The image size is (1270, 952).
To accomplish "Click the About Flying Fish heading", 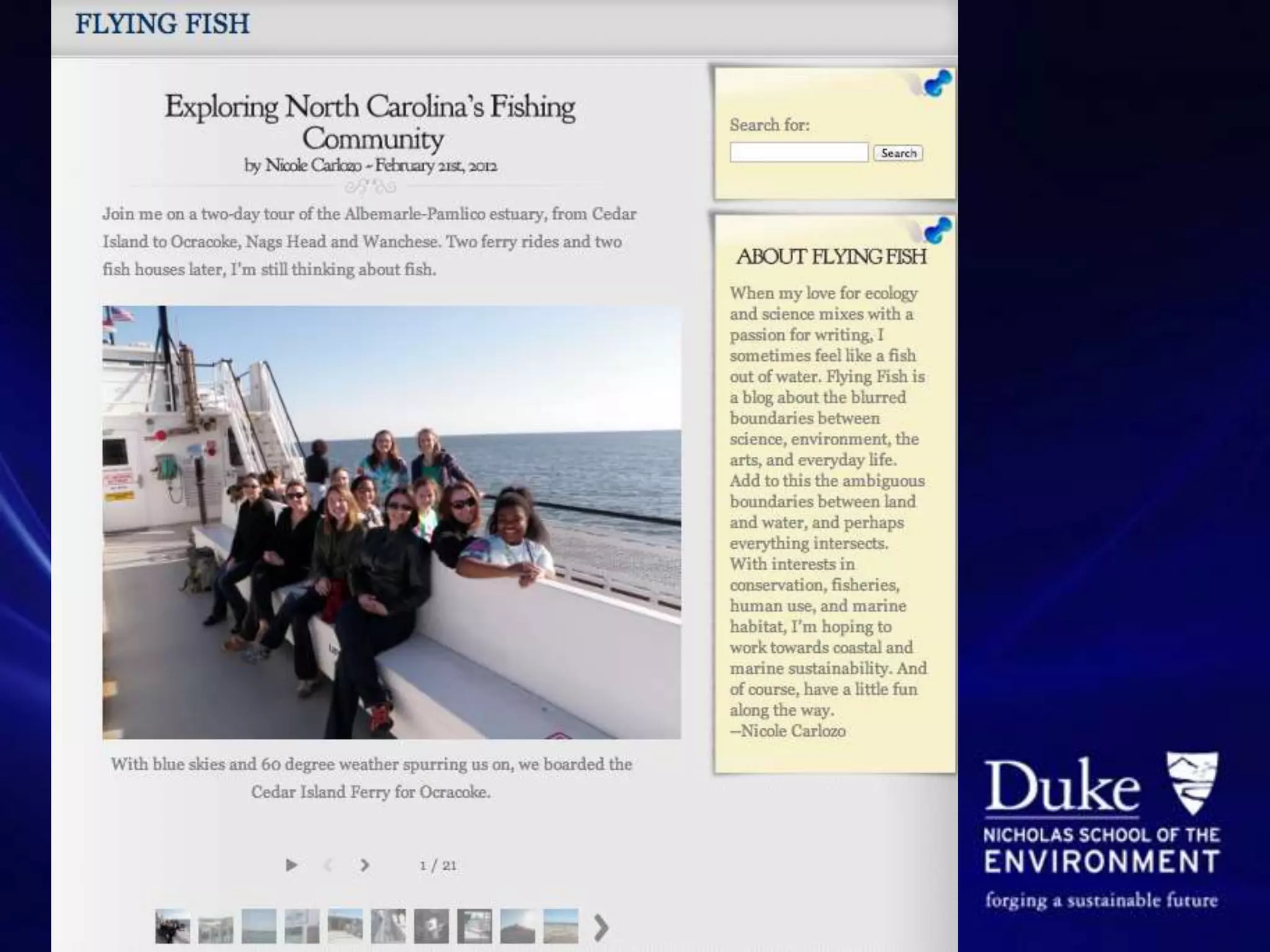I will (x=831, y=257).
